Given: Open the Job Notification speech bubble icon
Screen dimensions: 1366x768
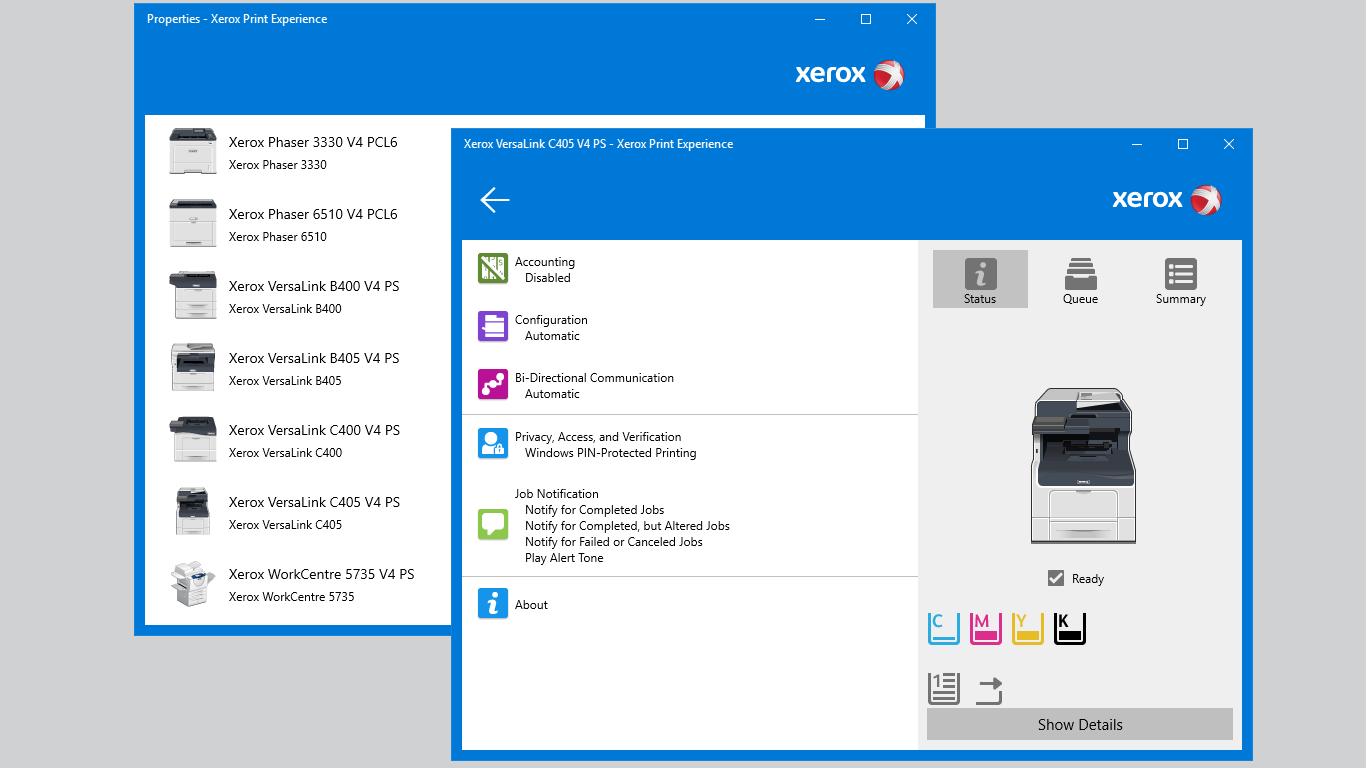Looking at the screenshot, I should pos(493,524).
